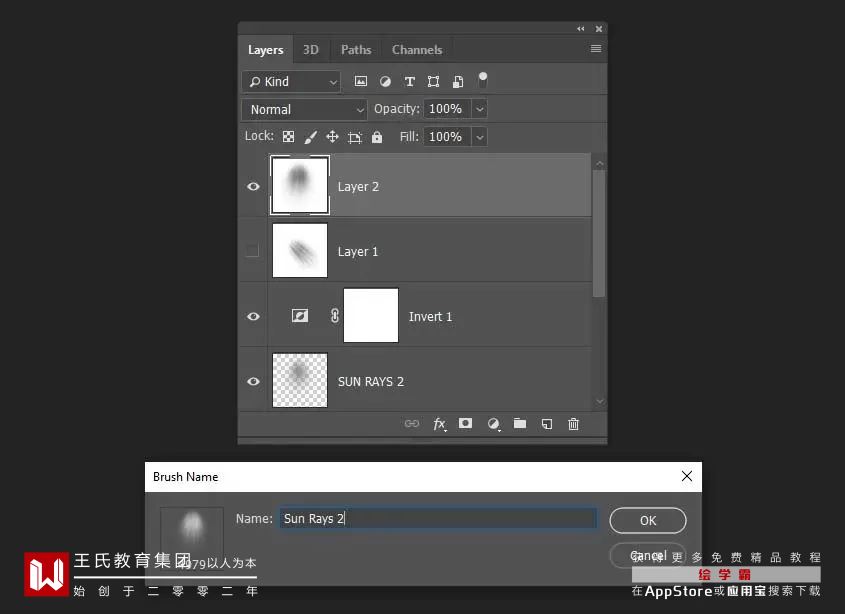Open the Opacity slider dropdown arrow

480,109
